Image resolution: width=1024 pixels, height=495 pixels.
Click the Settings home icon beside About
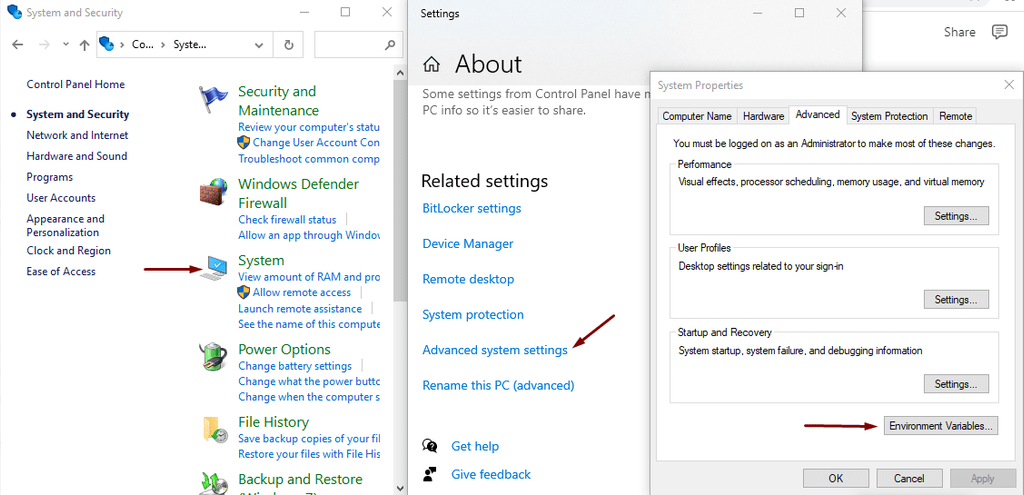pos(432,65)
